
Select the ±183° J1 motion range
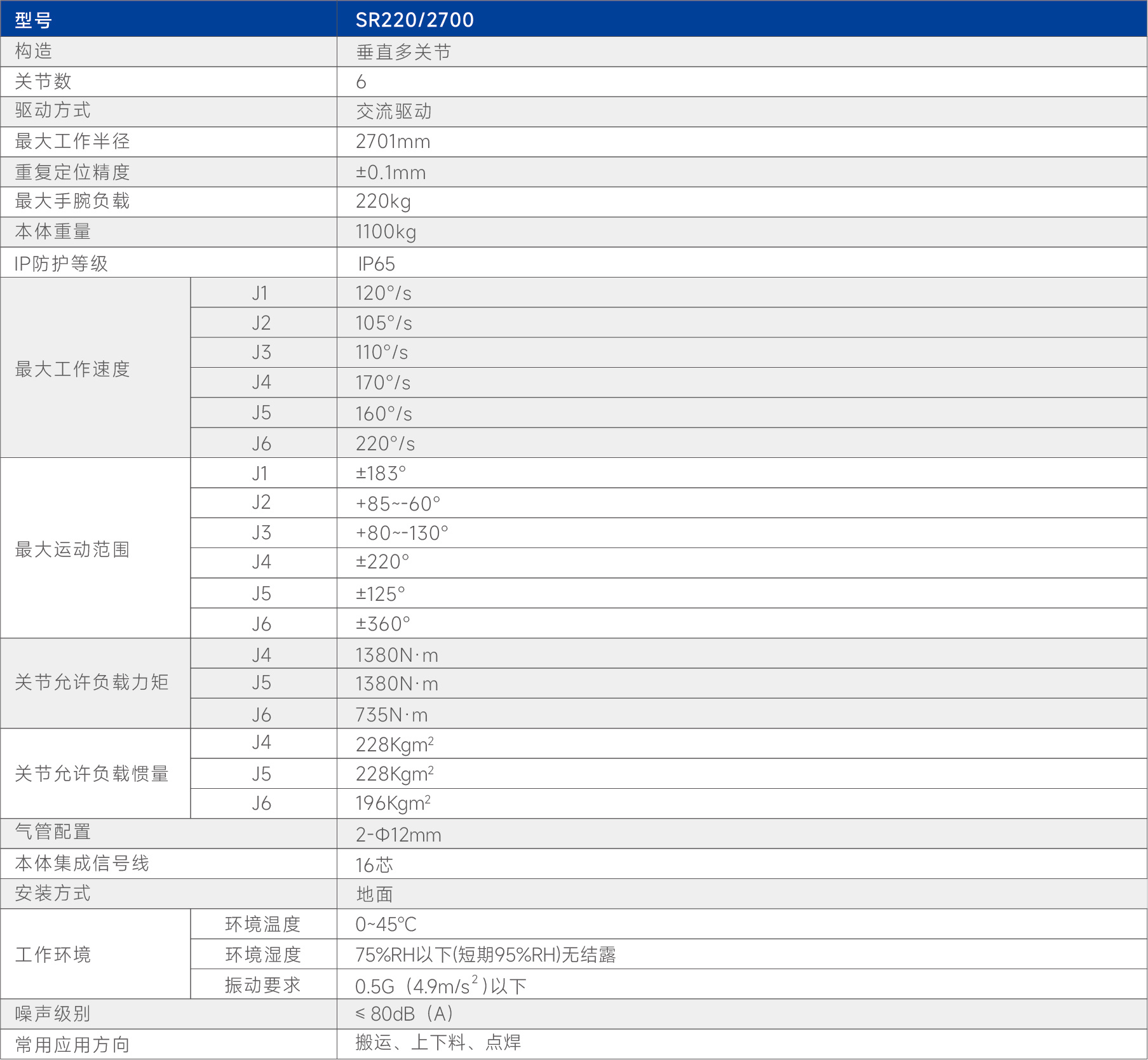point(381,473)
